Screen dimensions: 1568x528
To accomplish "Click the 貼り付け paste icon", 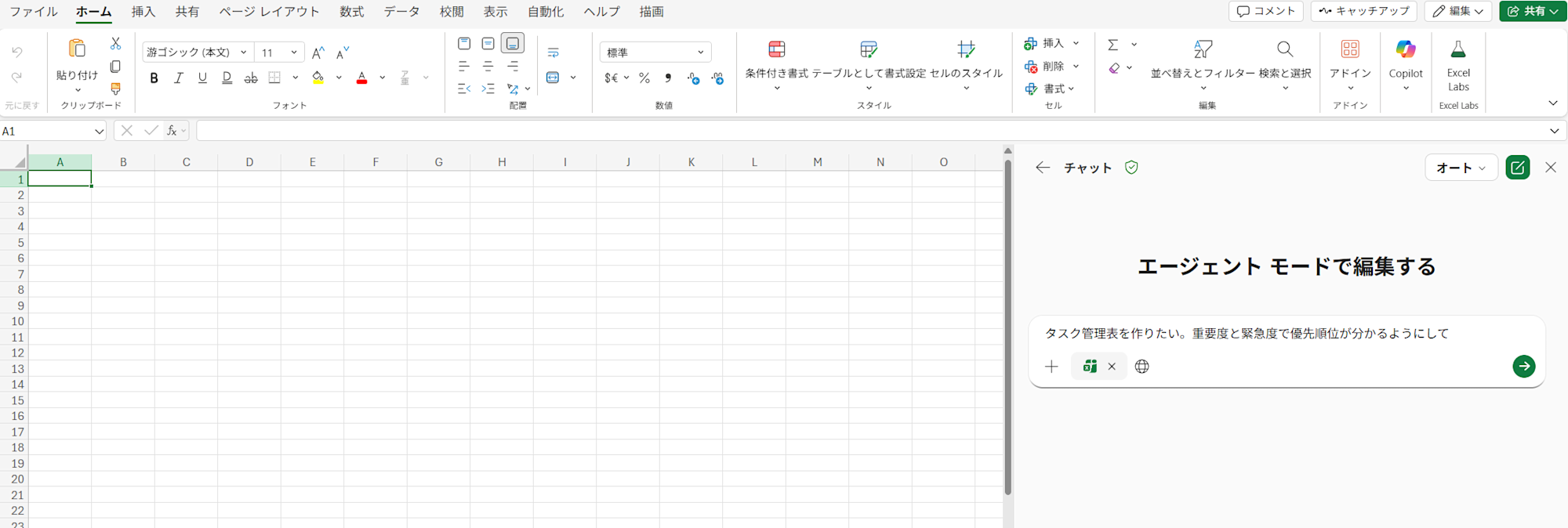I will (77, 49).
